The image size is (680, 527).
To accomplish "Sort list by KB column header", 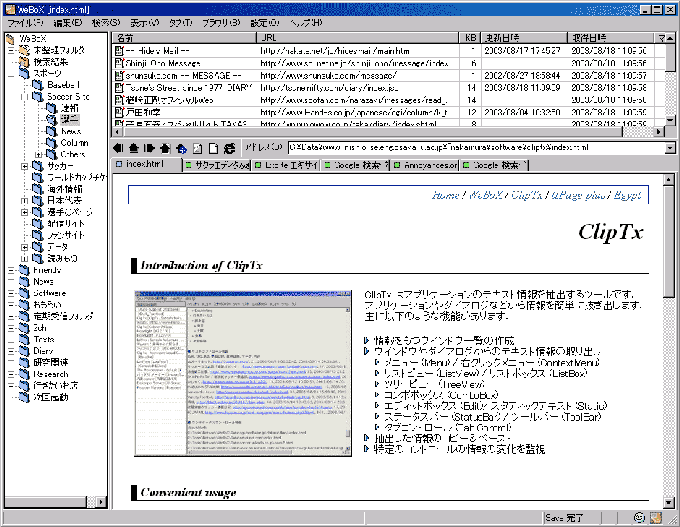I will pyautogui.click(x=470, y=38).
